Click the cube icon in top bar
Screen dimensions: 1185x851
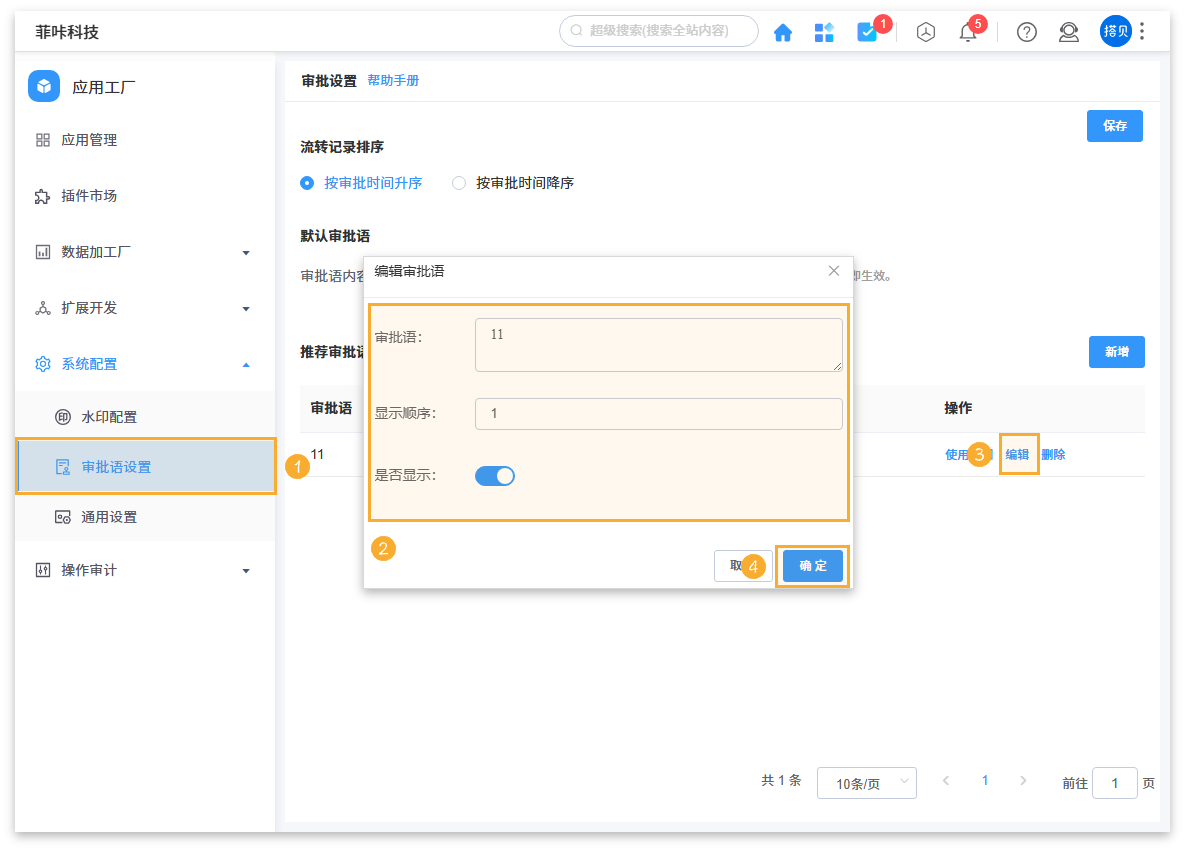[926, 32]
